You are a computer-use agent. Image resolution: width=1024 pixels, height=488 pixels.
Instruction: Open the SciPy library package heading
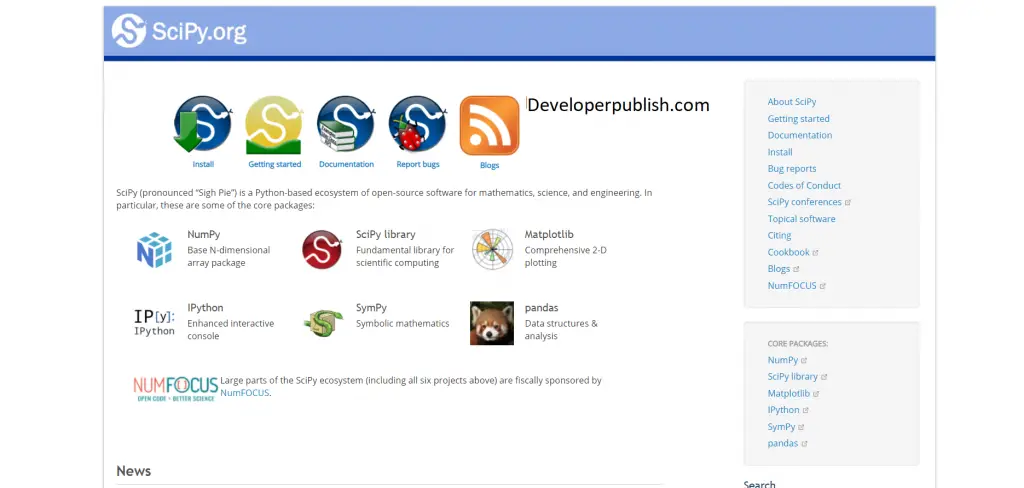pos(385,235)
